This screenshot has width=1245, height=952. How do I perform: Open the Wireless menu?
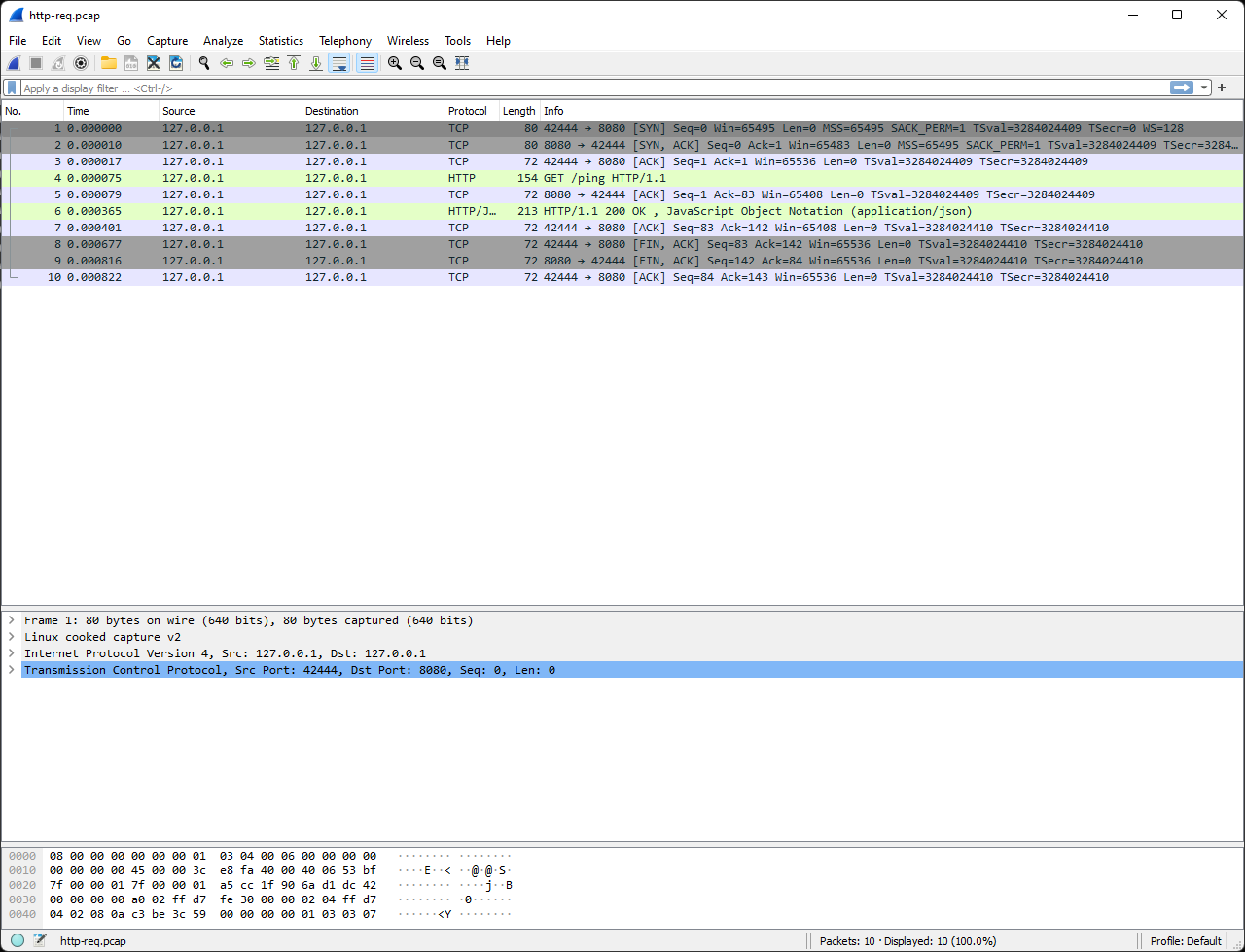click(408, 41)
